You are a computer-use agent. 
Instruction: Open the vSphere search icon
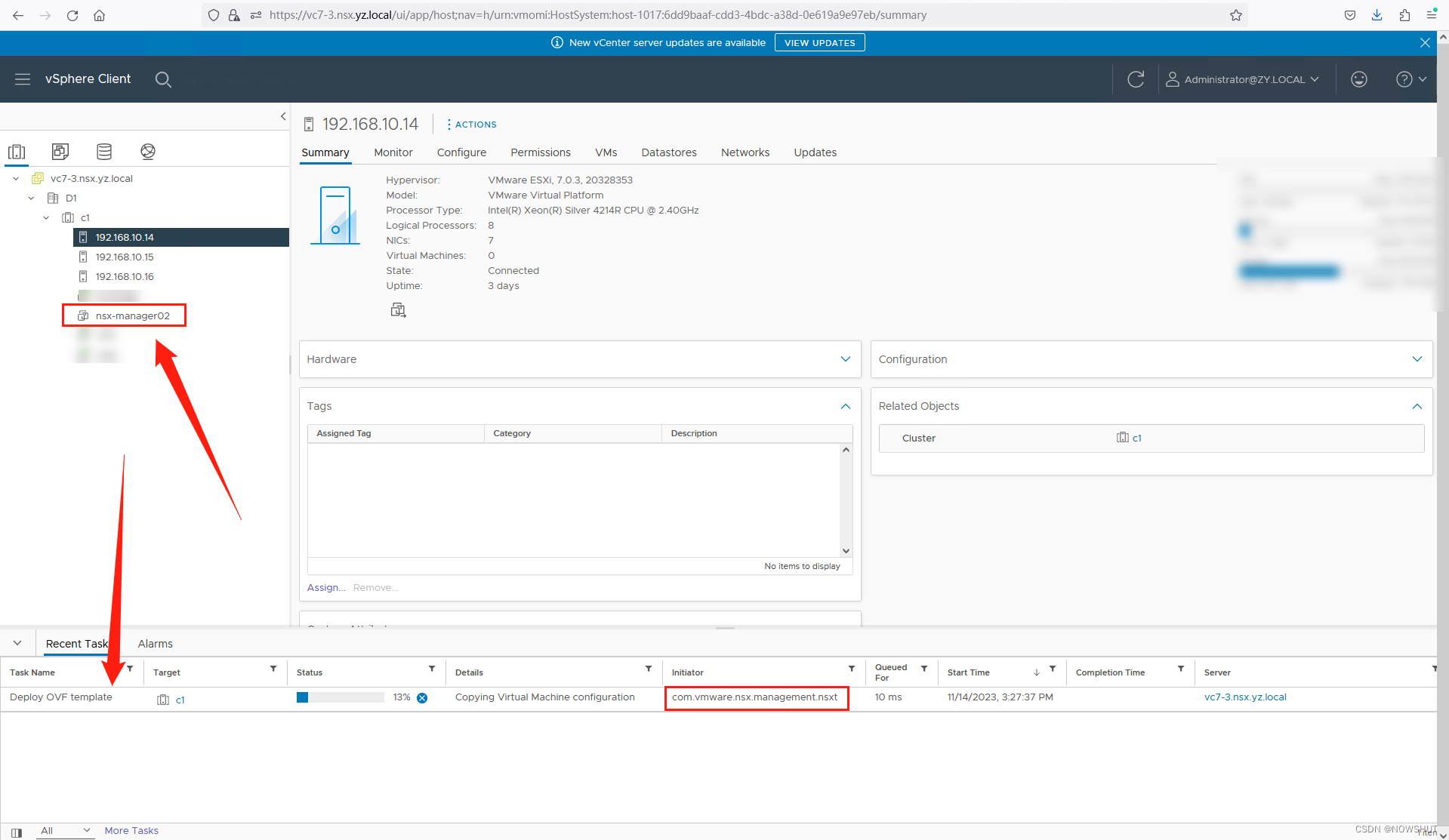point(163,79)
